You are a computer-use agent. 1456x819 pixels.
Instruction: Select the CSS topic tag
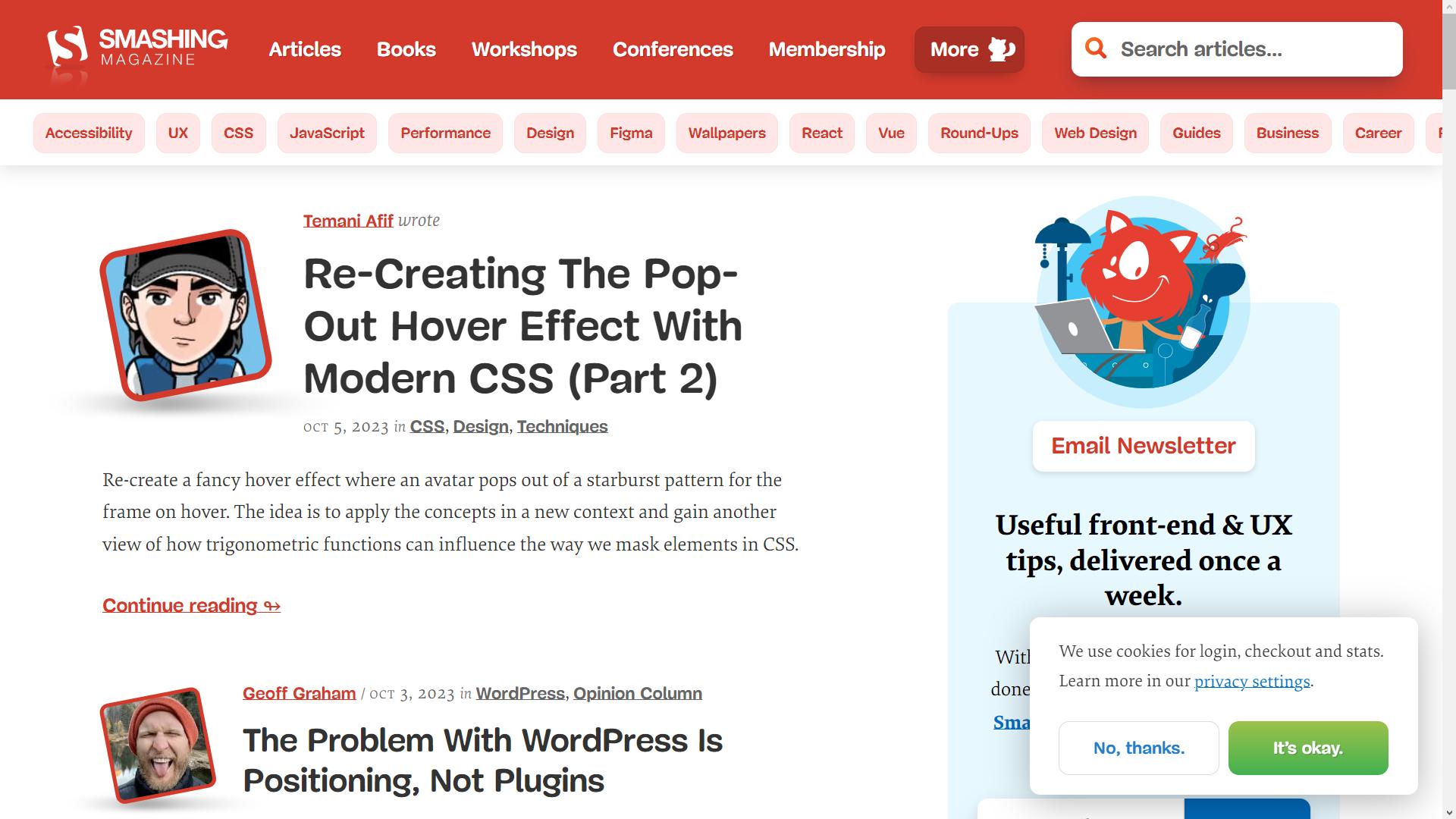coord(238,133)
